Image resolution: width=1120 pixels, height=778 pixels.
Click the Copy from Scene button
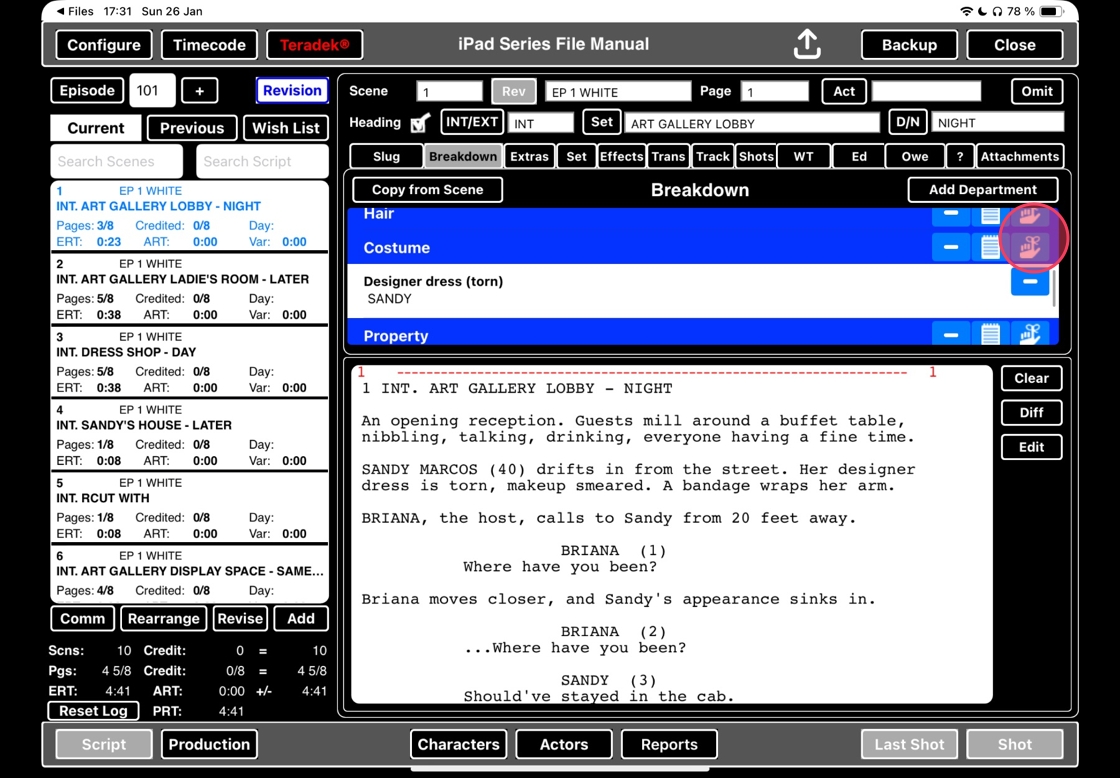427,189
